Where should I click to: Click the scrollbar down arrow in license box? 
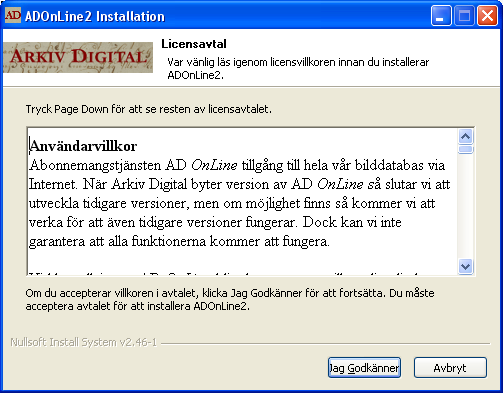[x=465, y=266]
